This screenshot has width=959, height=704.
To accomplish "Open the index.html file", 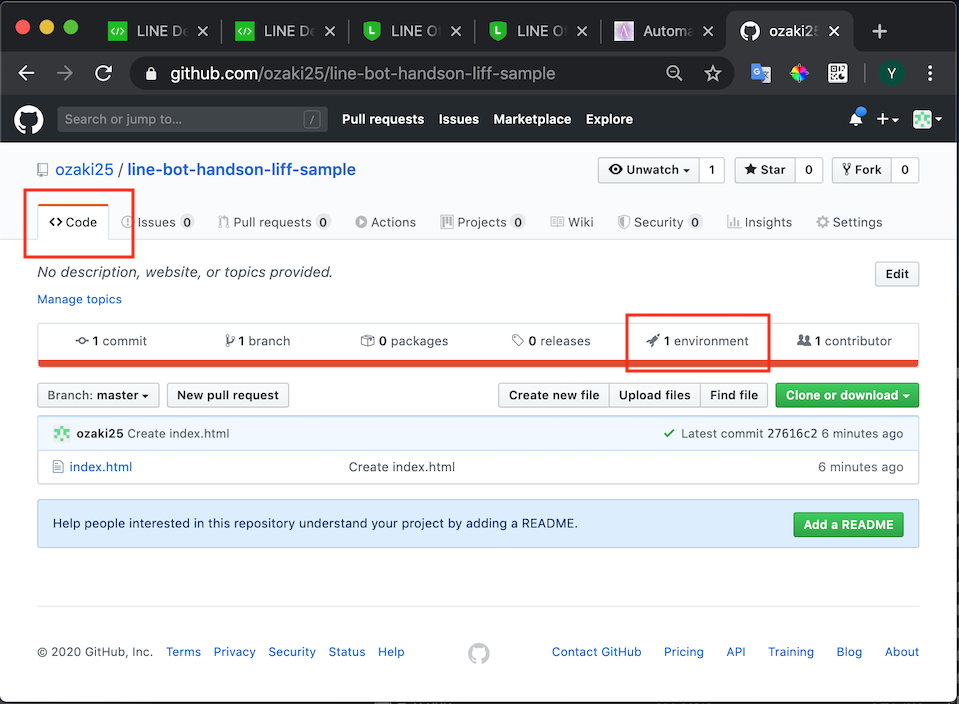I will pos(101,467).
